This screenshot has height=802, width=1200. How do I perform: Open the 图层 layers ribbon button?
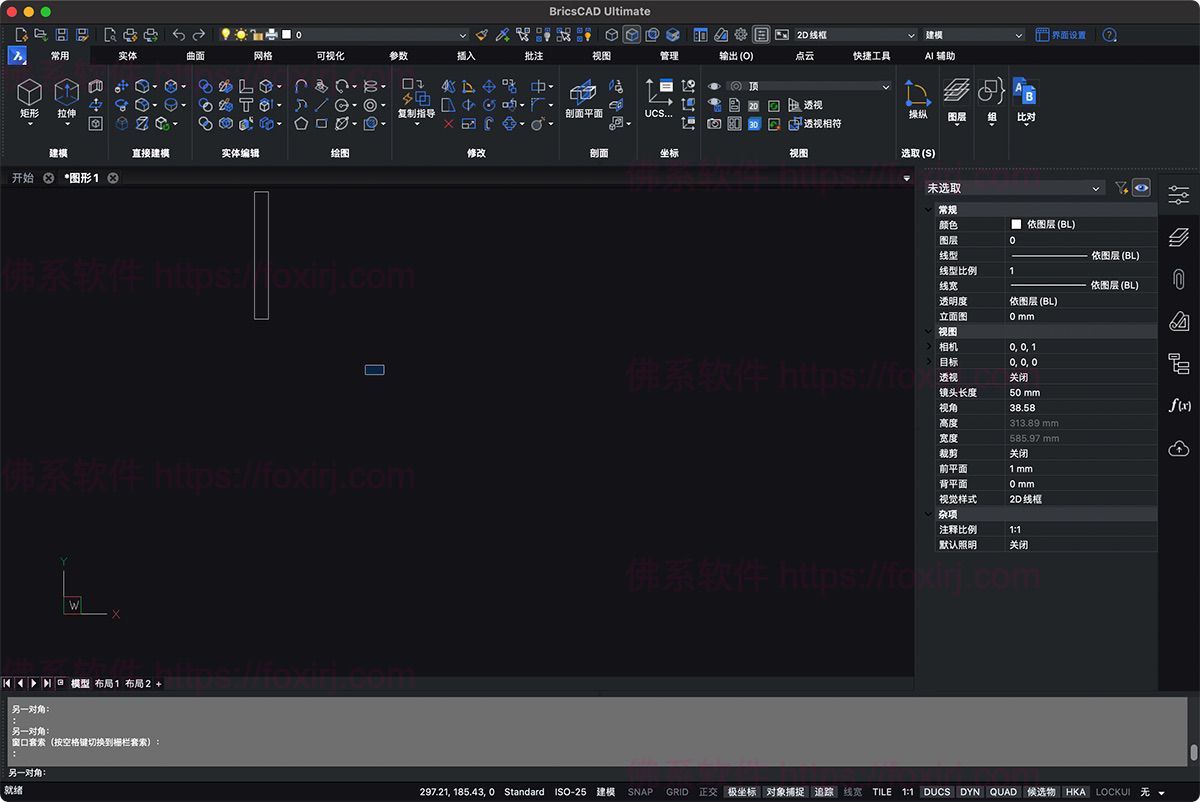(957, 95)
